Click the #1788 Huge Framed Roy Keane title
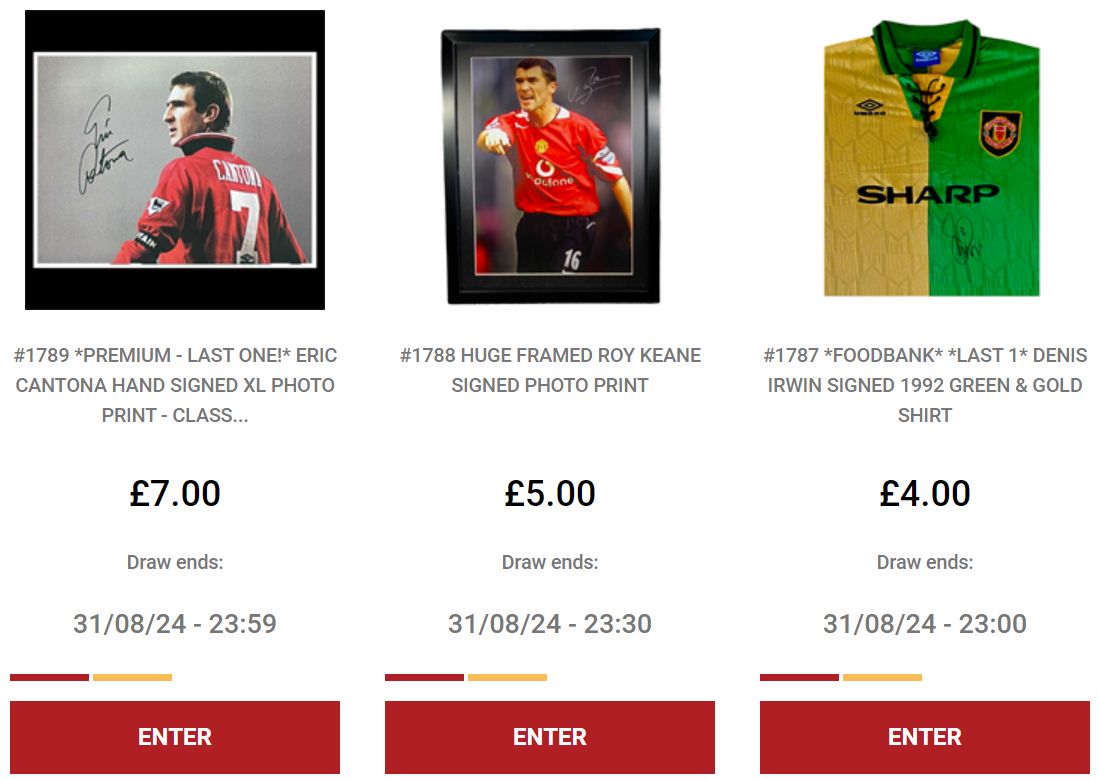 pos(550,370)
